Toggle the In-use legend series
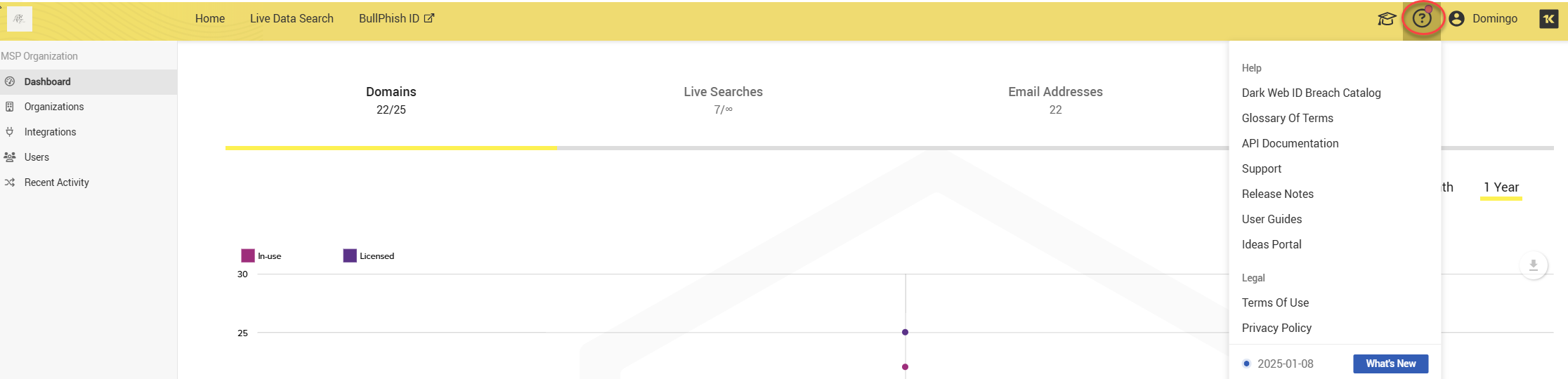The height and width of the screenshot is (379, 1568). 261,256
